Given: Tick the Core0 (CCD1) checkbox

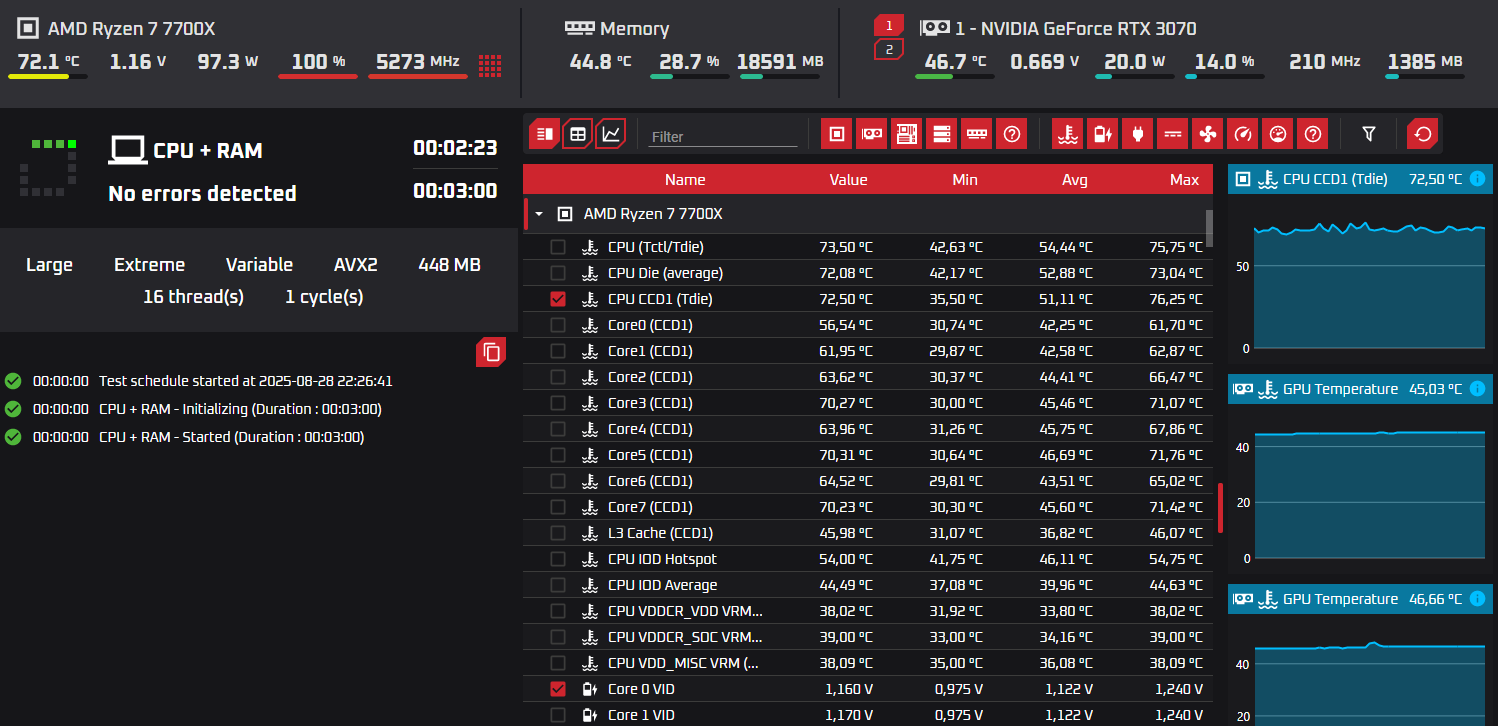Looking at the screenshot, I should [558, 325].
